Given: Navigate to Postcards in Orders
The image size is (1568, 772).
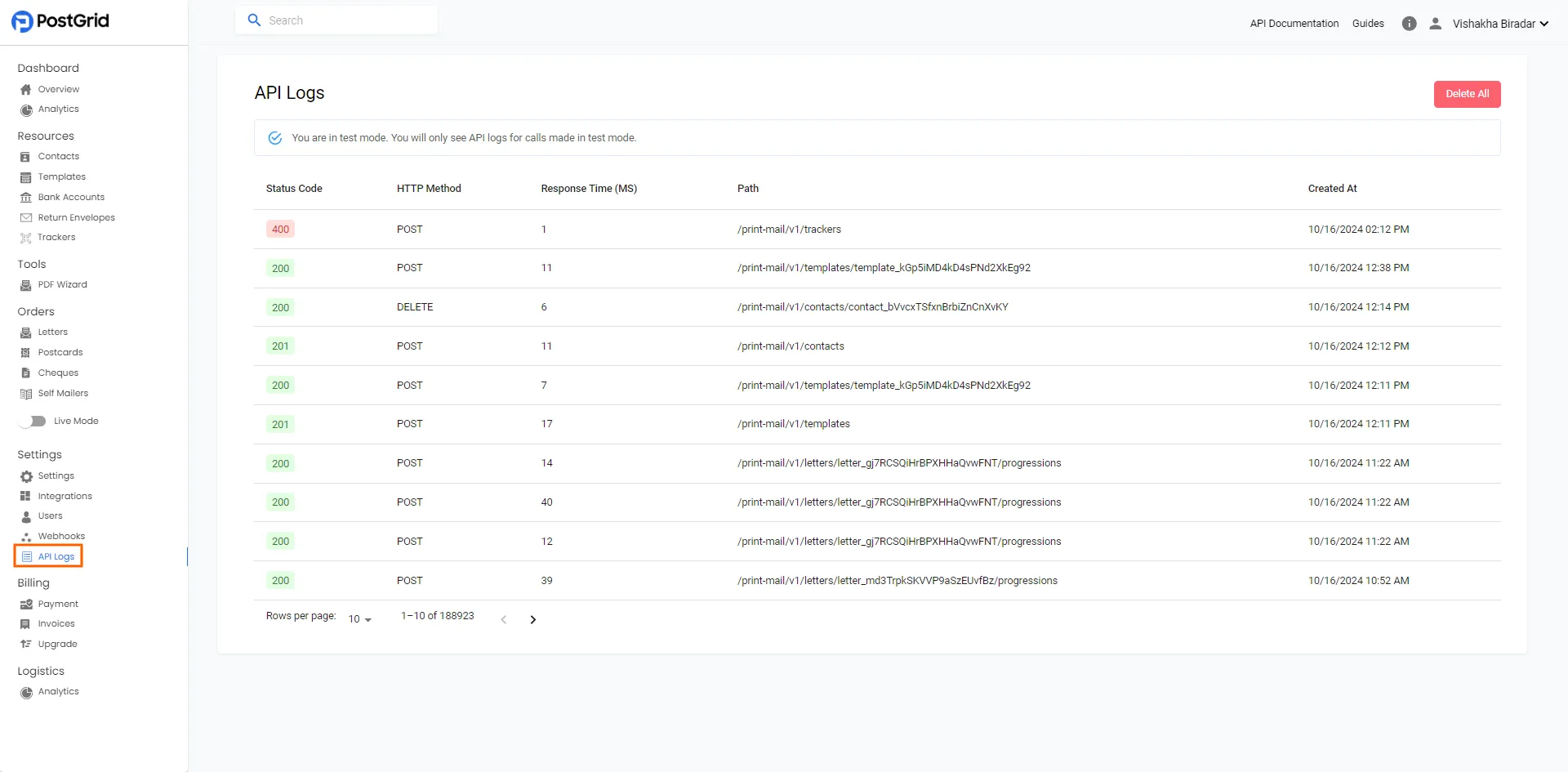Looking at the screenshot, I should click(60, 353).
